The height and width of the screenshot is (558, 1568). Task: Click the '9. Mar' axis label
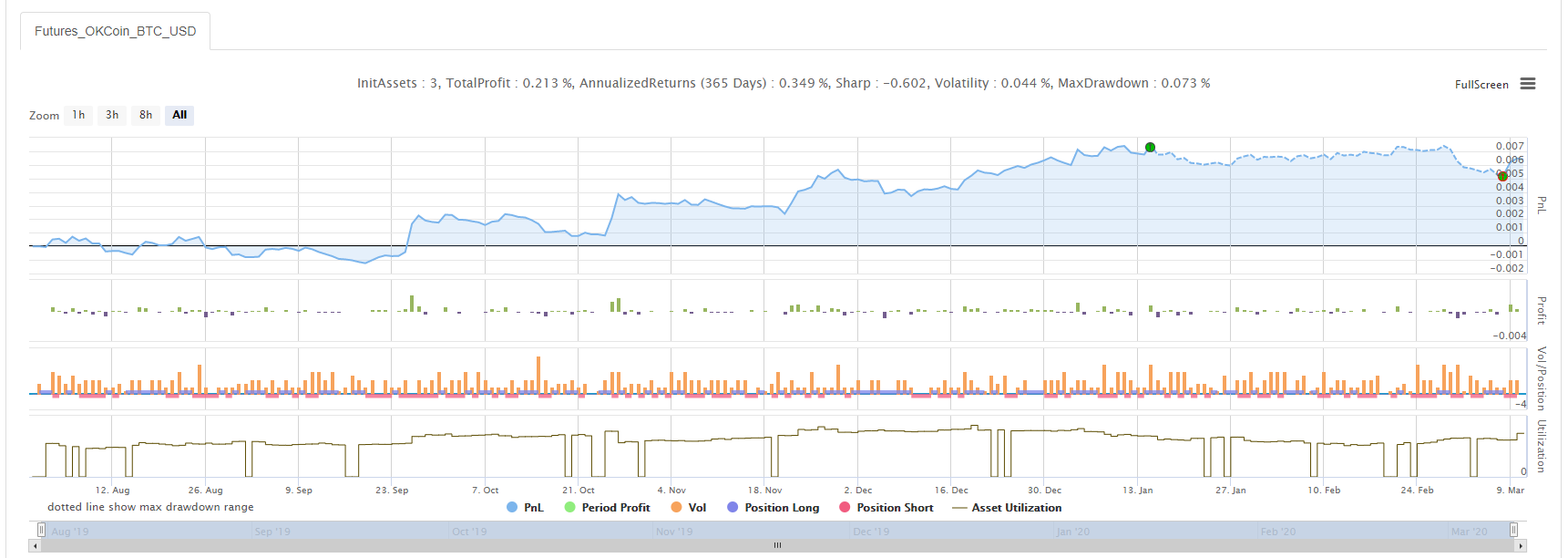point(1510,491)
